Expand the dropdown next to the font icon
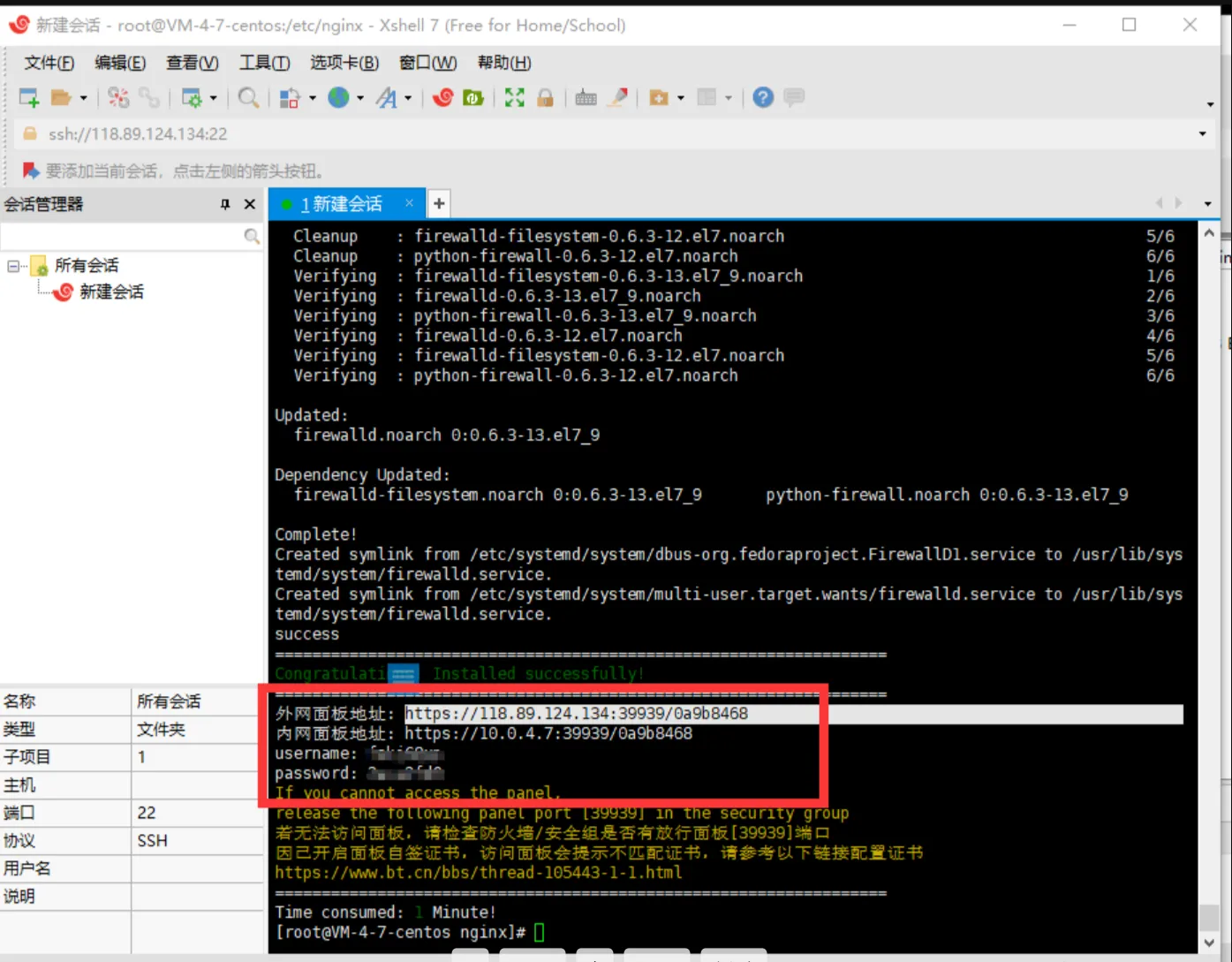 point(408,98)
